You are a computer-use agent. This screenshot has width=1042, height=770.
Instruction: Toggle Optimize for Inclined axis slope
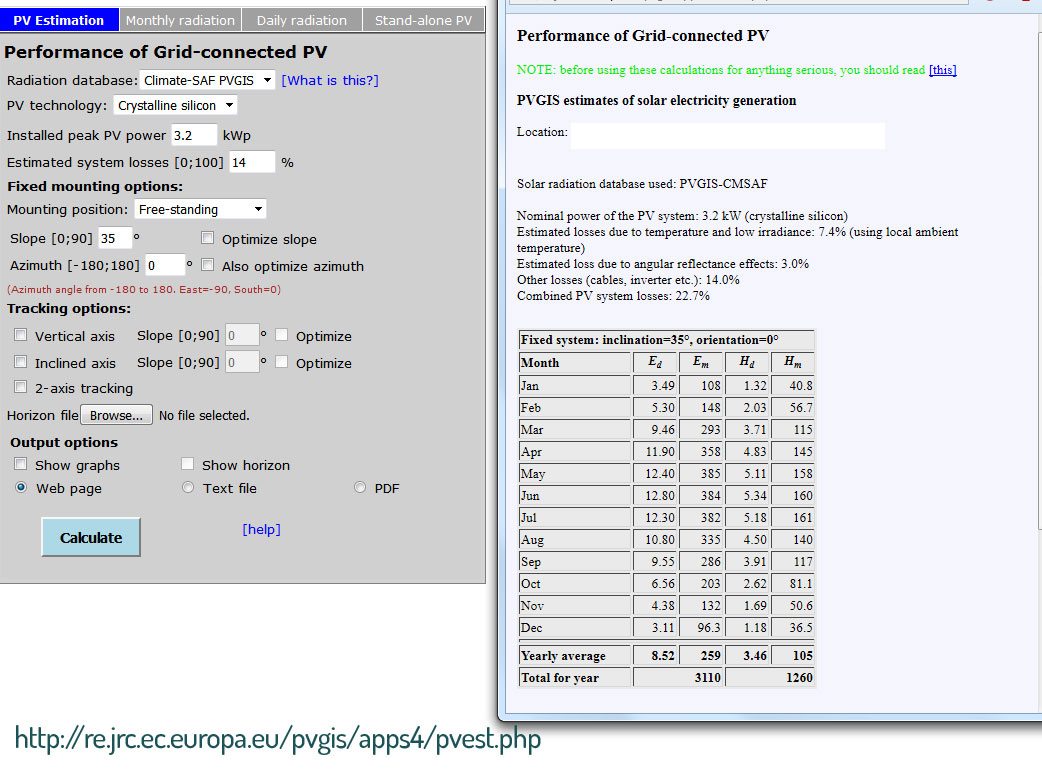[x=282, y=362]
